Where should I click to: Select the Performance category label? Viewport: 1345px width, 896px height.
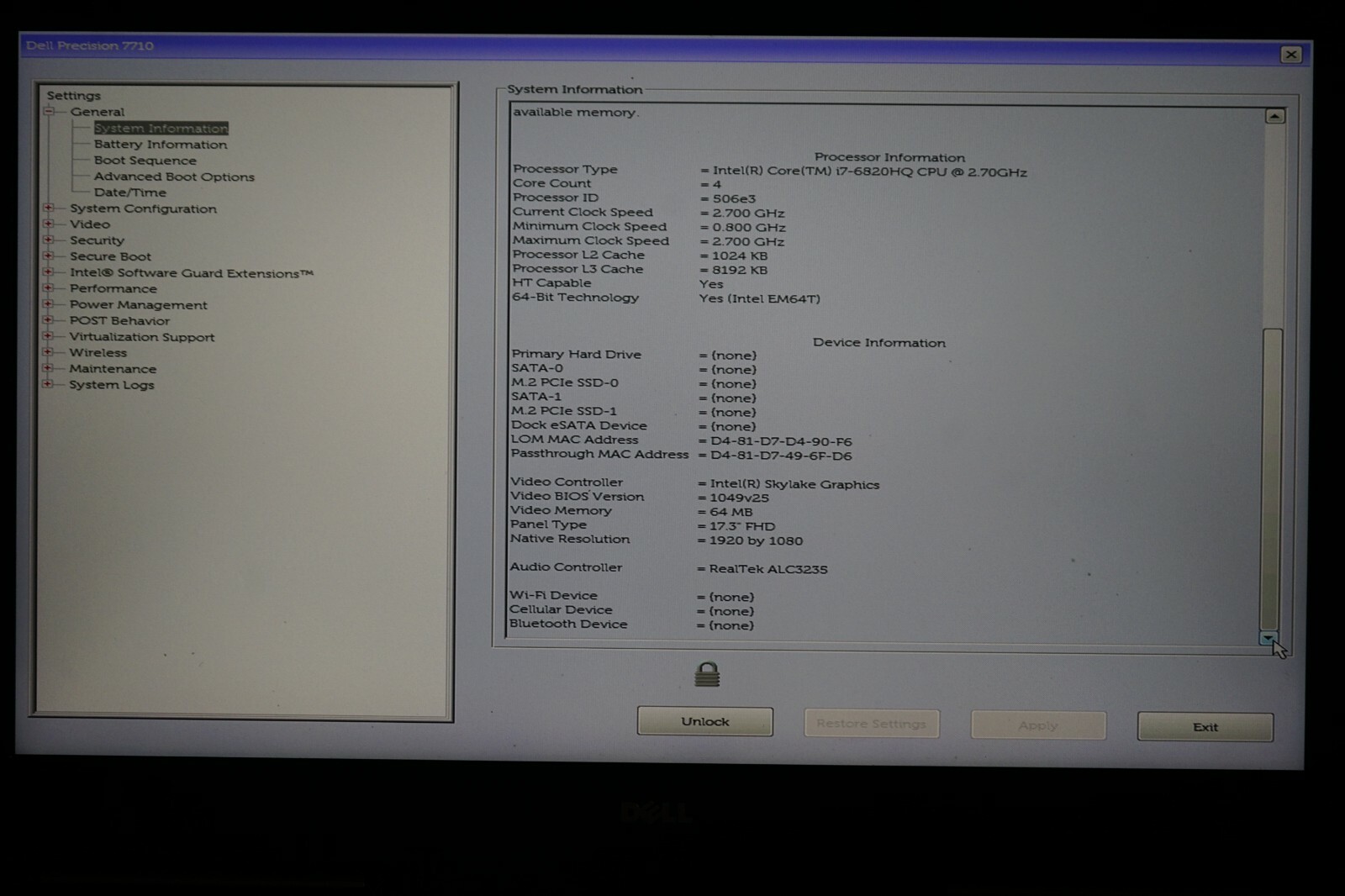click(113, 288)
